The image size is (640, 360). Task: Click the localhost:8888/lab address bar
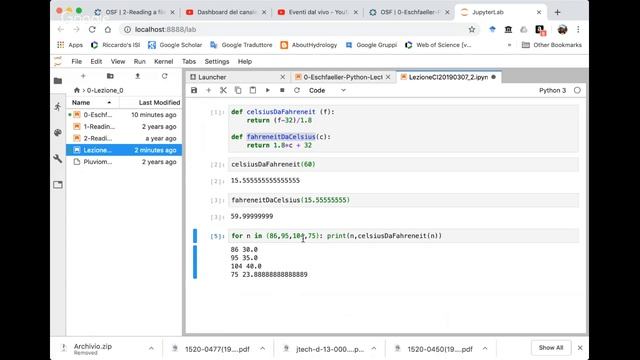click(299, 29)
